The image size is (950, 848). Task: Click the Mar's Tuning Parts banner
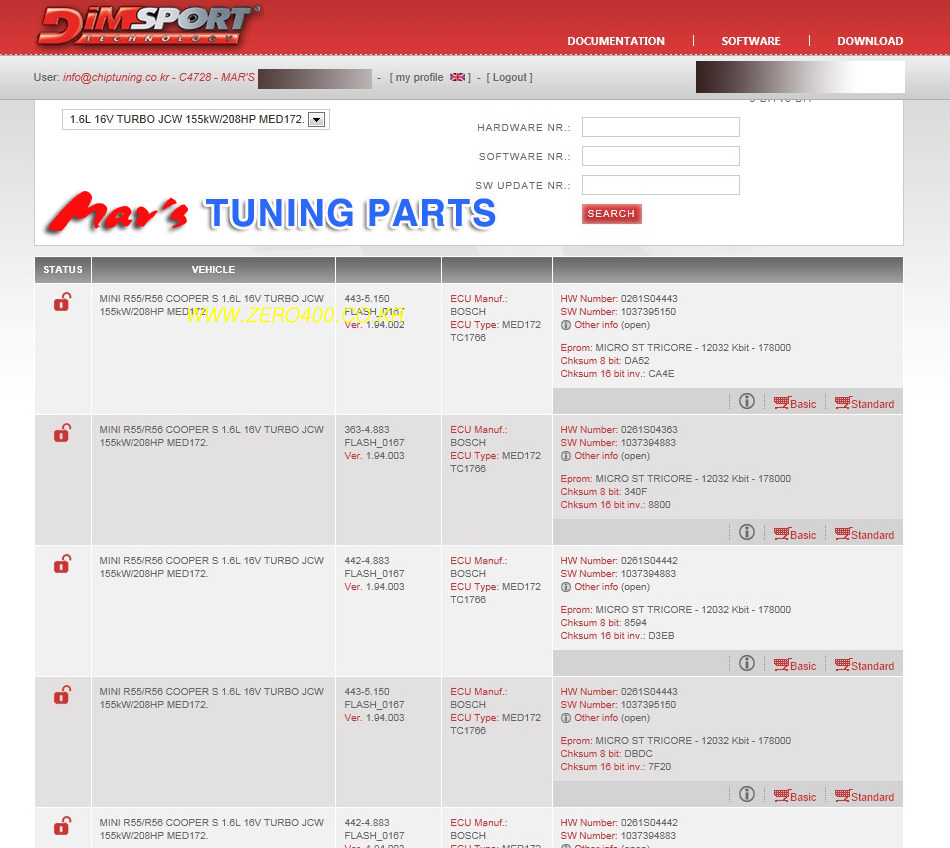coord(271,213)
